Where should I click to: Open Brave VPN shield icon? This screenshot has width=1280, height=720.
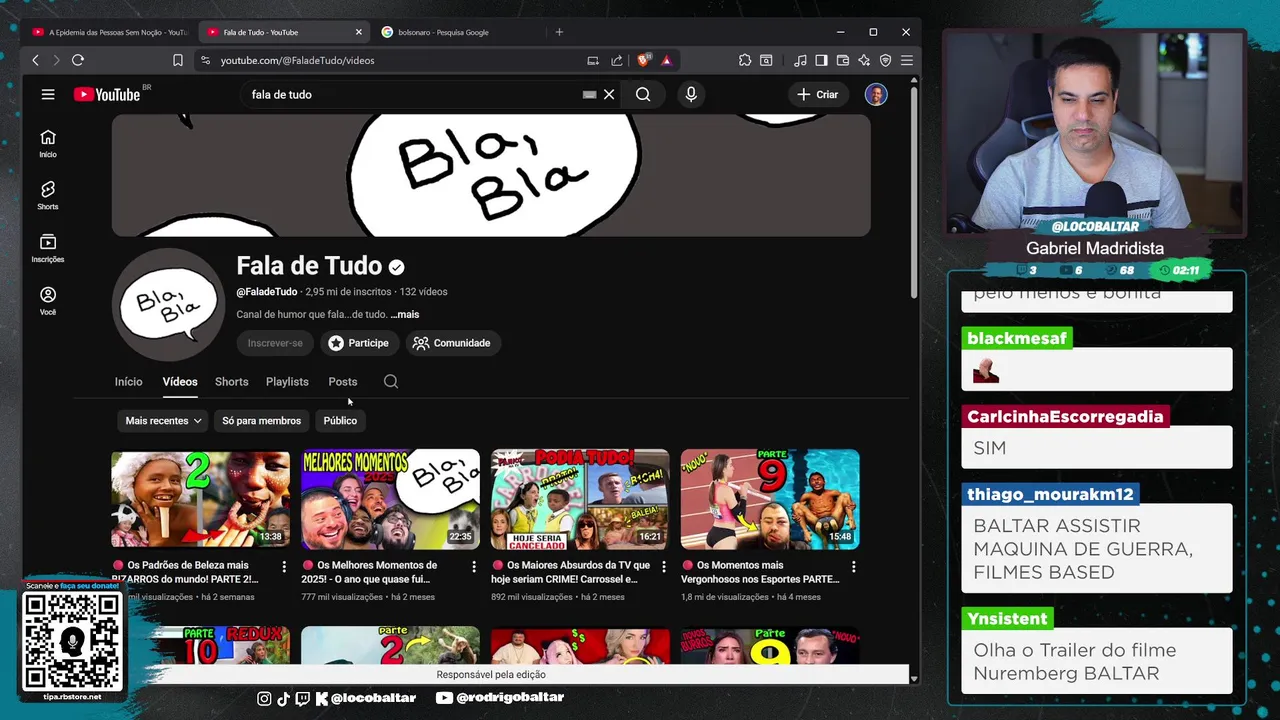pos(885,60)
